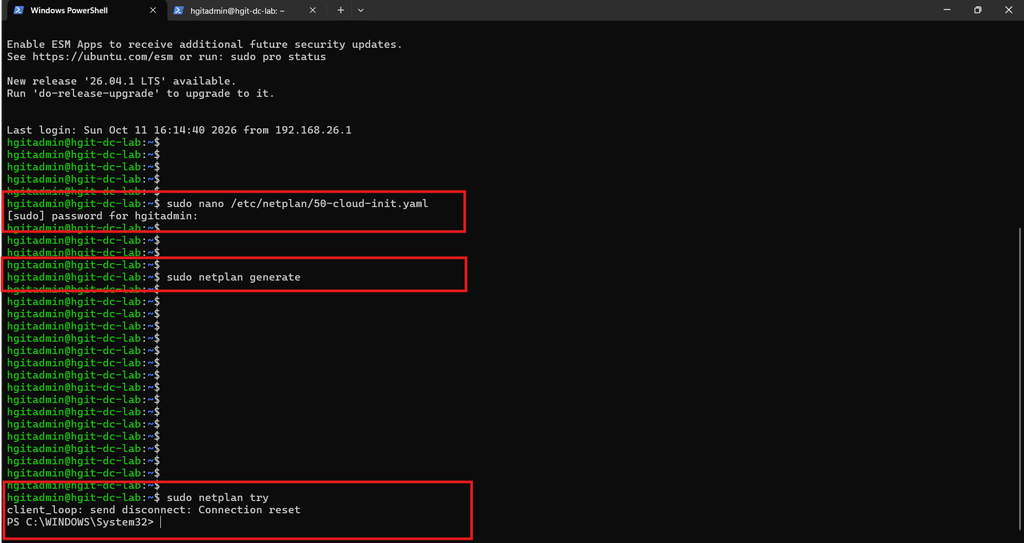The image size is (1024, 543).
Task: Restore down the terminal window
Action: tap(978, 10)
